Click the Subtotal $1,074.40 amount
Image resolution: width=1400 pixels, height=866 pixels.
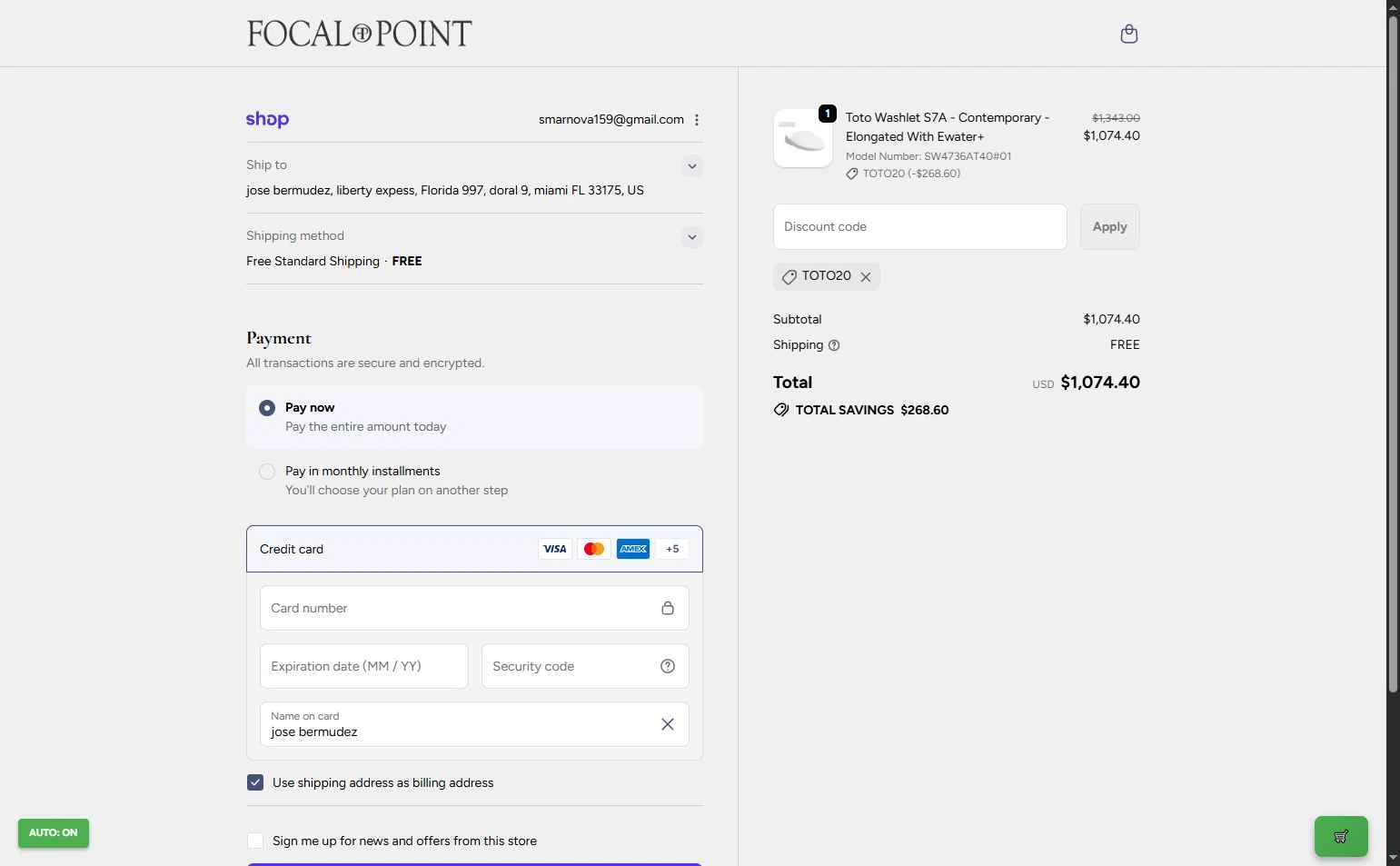1111,320
